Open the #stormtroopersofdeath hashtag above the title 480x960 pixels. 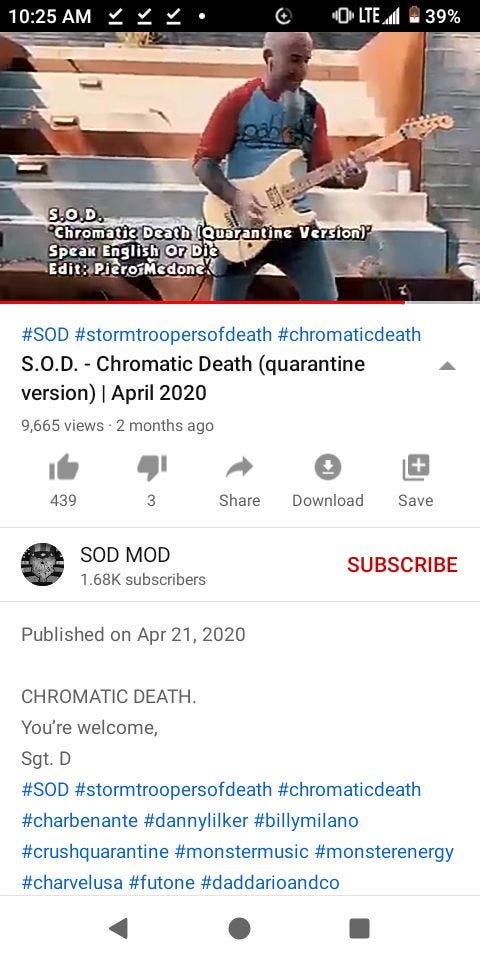click(173, 335)
